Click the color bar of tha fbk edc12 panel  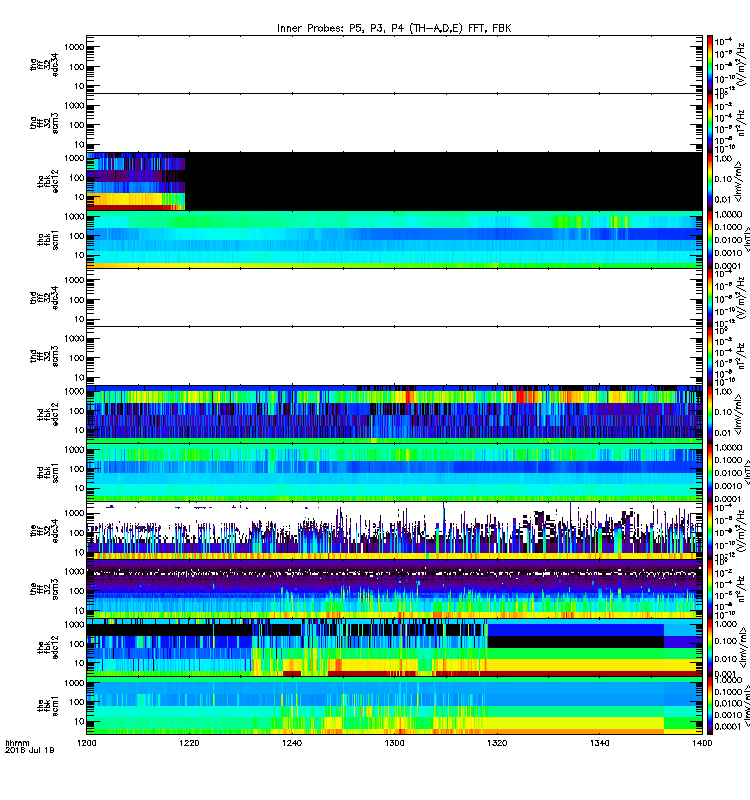[x=710, y=181]
